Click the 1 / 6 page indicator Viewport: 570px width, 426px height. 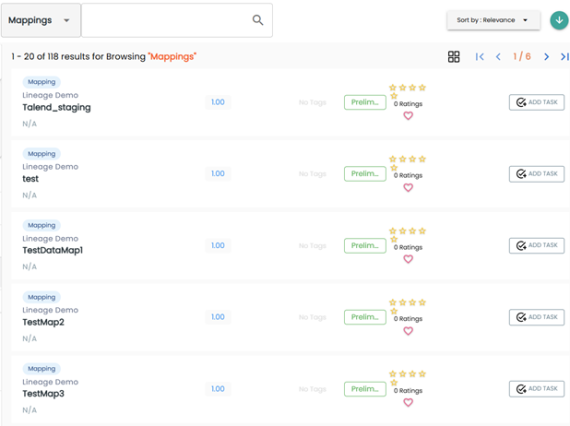(522, 56)
